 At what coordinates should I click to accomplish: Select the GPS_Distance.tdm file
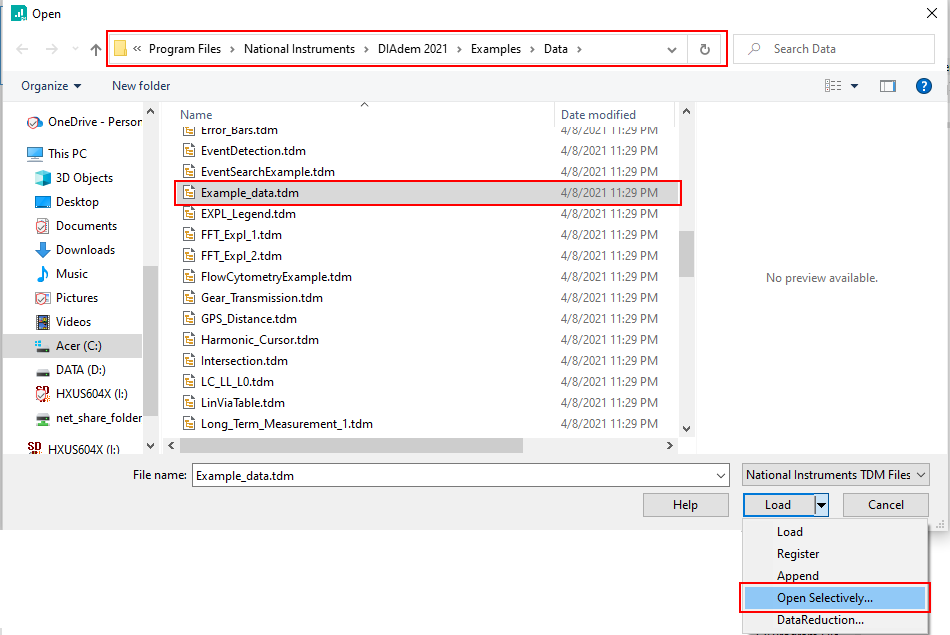248,319
